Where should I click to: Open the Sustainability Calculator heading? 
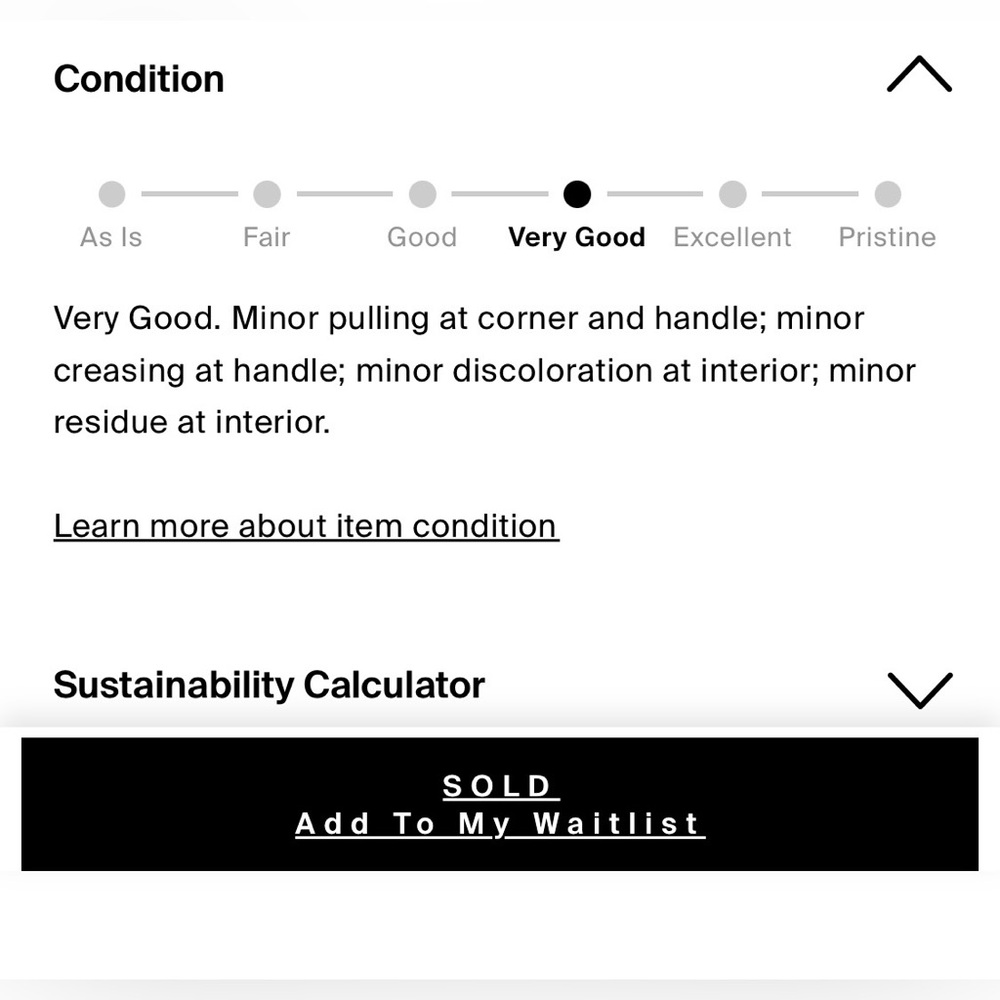269,685
